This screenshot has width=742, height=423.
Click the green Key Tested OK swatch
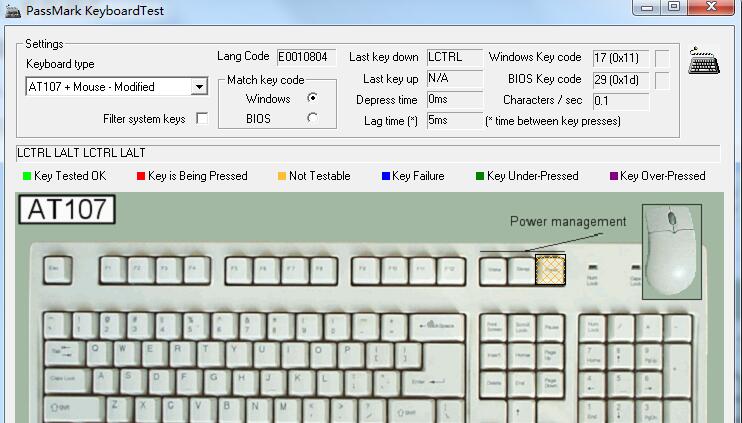(x=27, y=176)
